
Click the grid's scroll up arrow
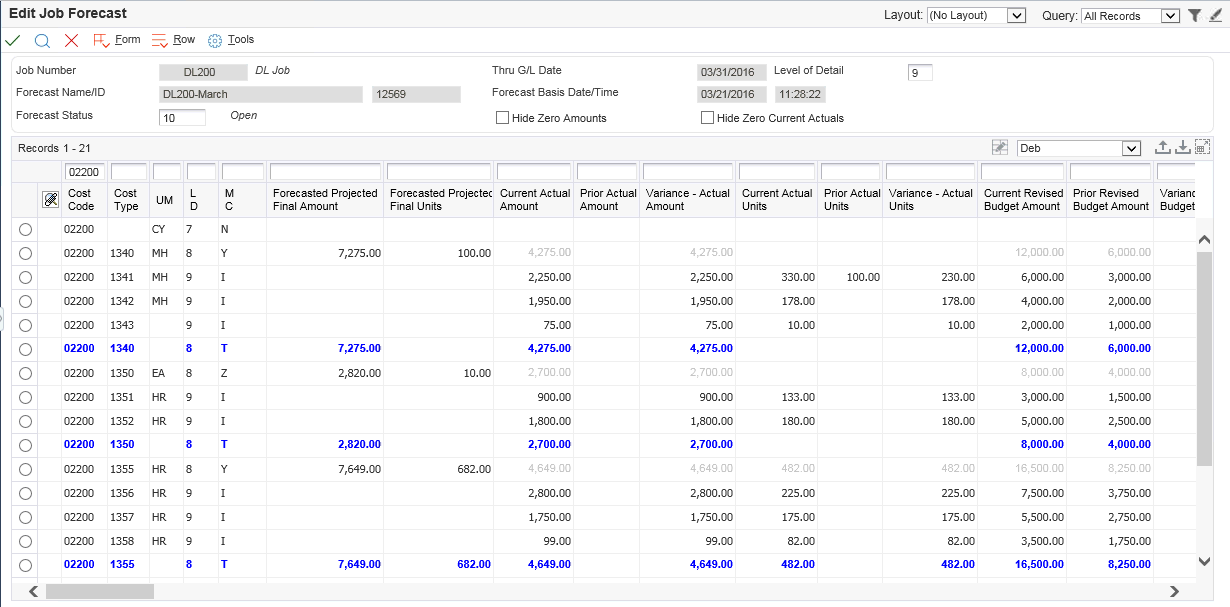click(x=1204, y=241)
